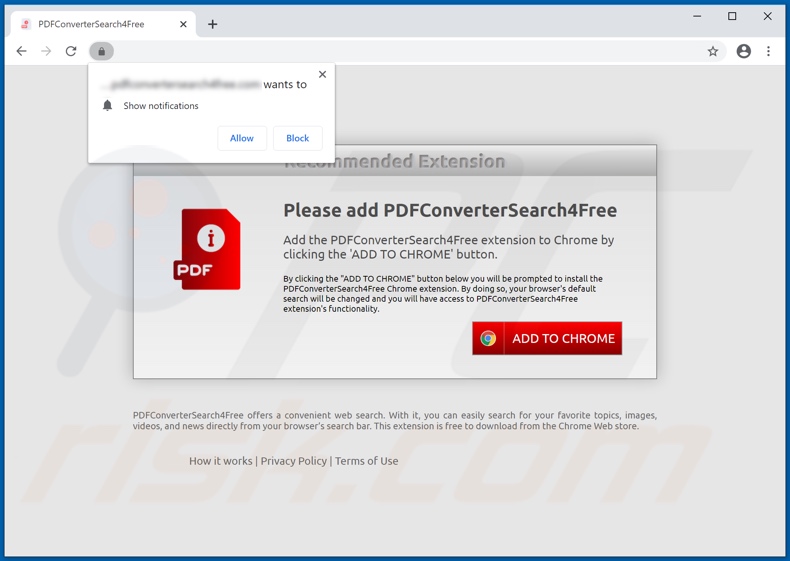Open site info via the lock icon
This screenshot has width=790, height=561.
pyautogui.click(x=102, y=51)
